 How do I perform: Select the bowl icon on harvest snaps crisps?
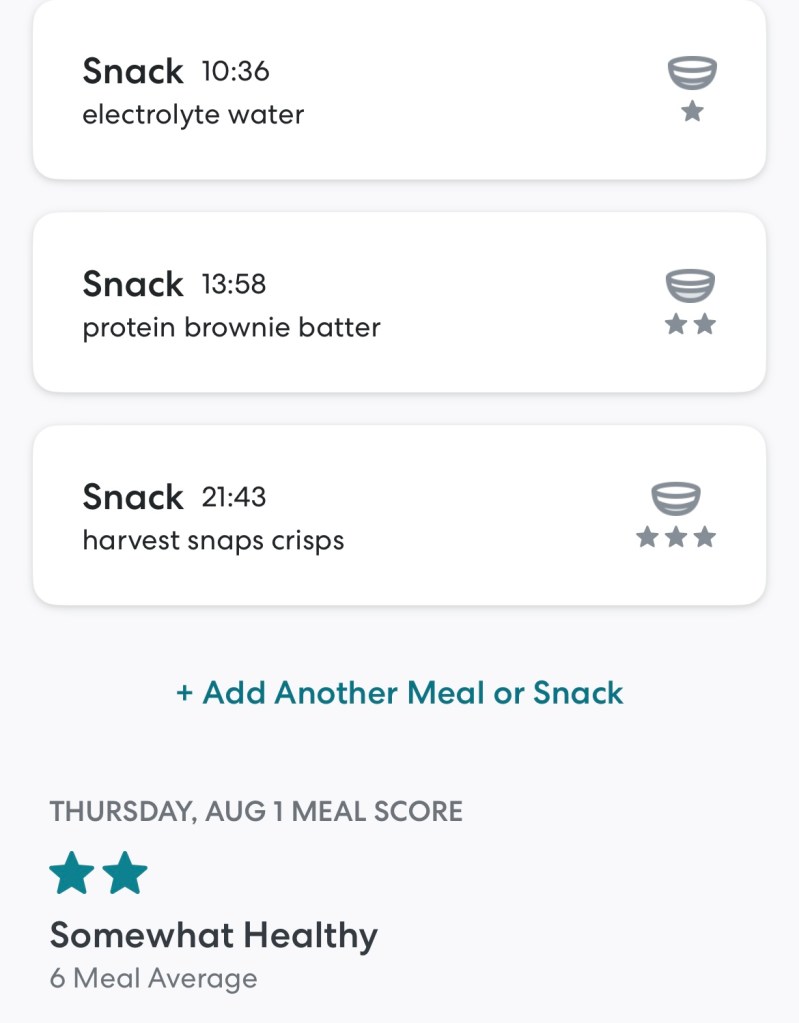pos(676,499)
